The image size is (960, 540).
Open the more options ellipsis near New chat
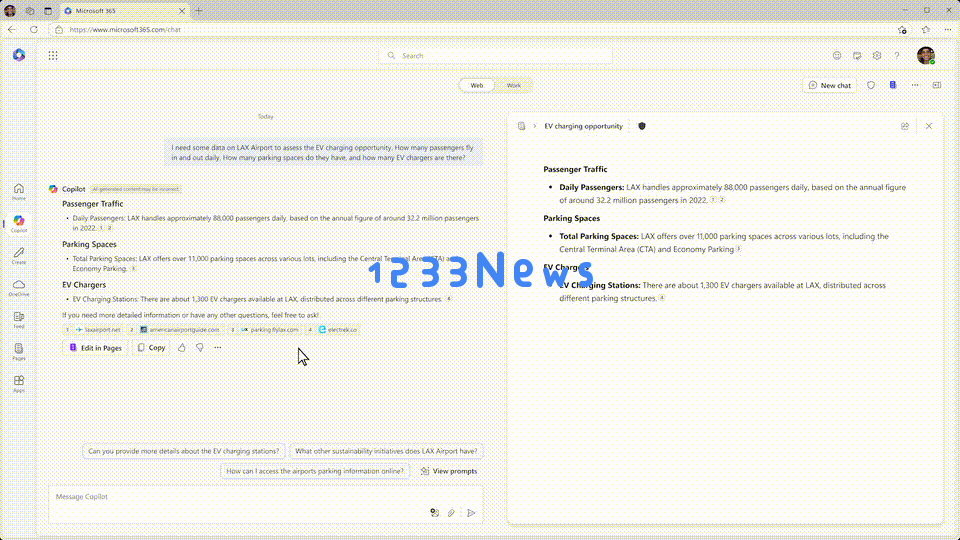[x=915, y=85]
